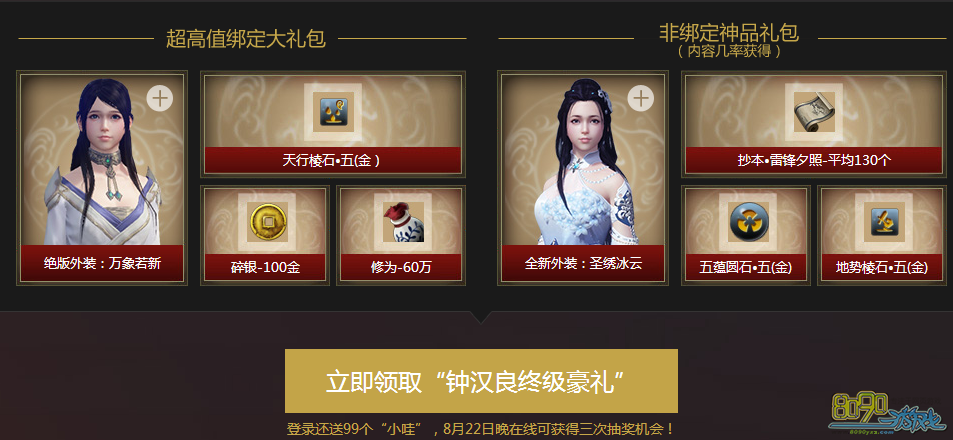Image resolution: width=953 pixels, height=440 pixels.
Task: Claim the 立即领取 "钟汉良终级豪礼" button
Action: coord(481,381)
